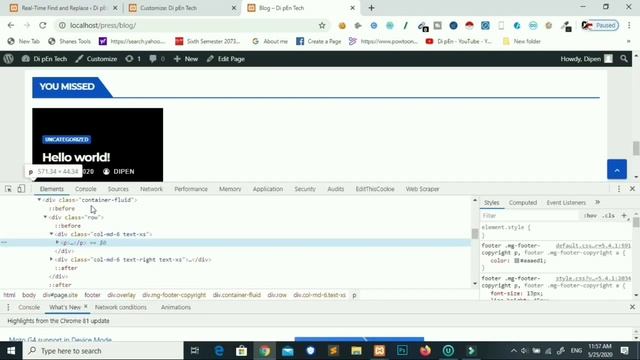This screenshot has width=640, height=360.
Task: Collapse the col-md-6 text-xs div node
Action: point(51,234)
